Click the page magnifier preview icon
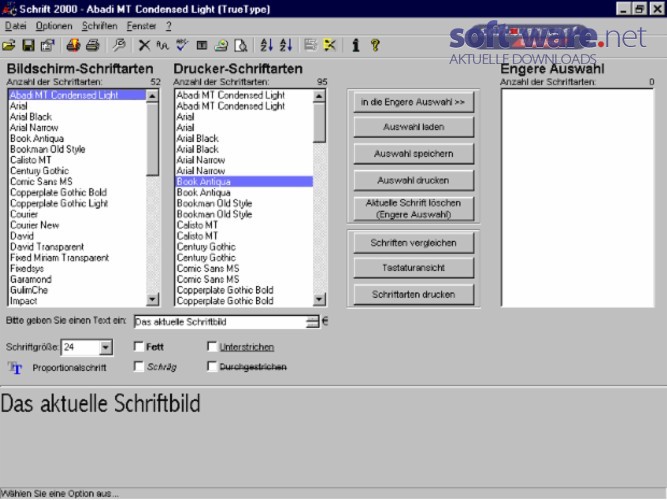The height and width of the screenshot is (500, 667). coord(241,45)
